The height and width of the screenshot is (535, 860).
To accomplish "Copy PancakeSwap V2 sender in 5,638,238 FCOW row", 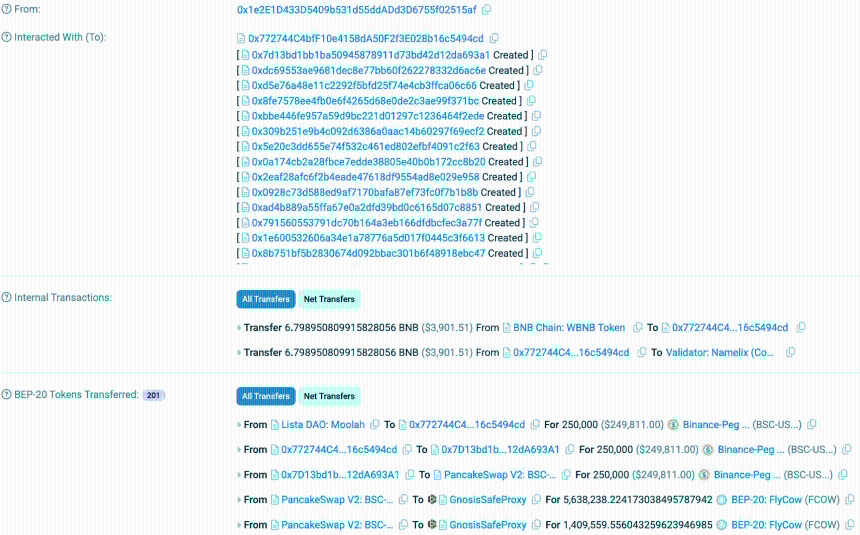I will click(403, 499).
